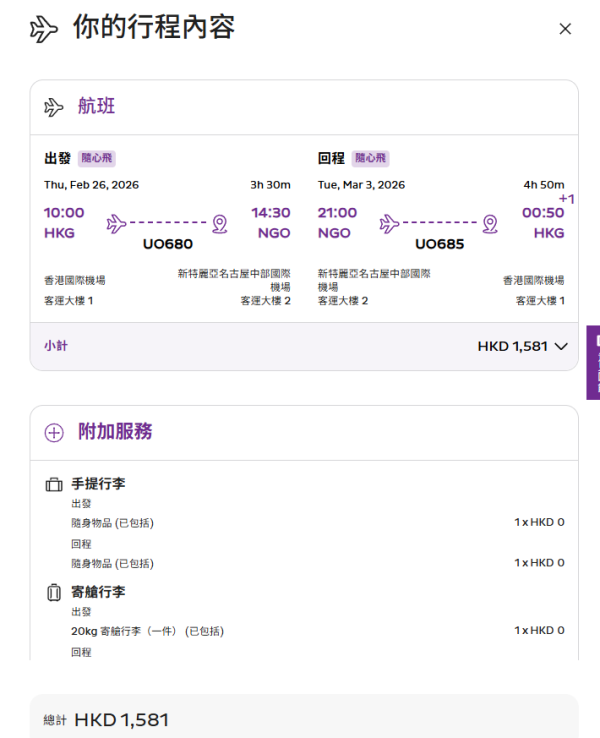This screenshot has height=738, width=600.
Task: Click the departing plane icon for flight UO685
Action: pyautogui.click(x=389, y=223)
